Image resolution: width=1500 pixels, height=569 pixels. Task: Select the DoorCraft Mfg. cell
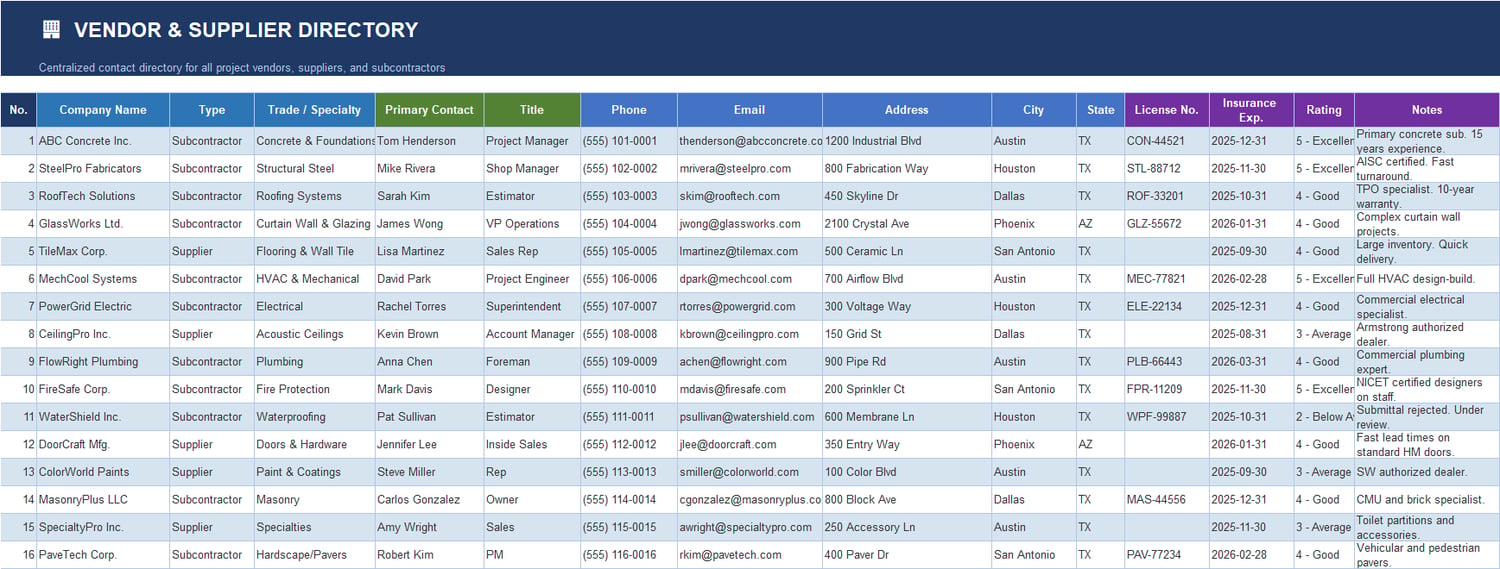pos(103,445)
